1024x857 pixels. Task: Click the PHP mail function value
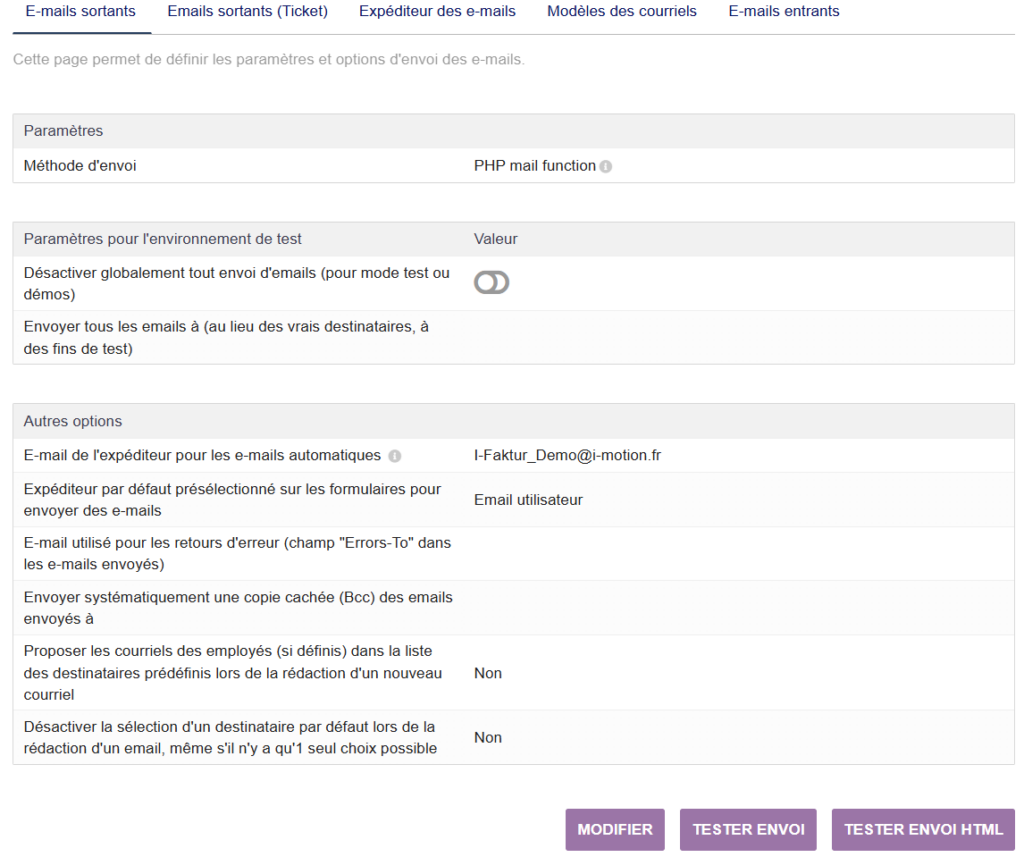click(x=534, y=166)
